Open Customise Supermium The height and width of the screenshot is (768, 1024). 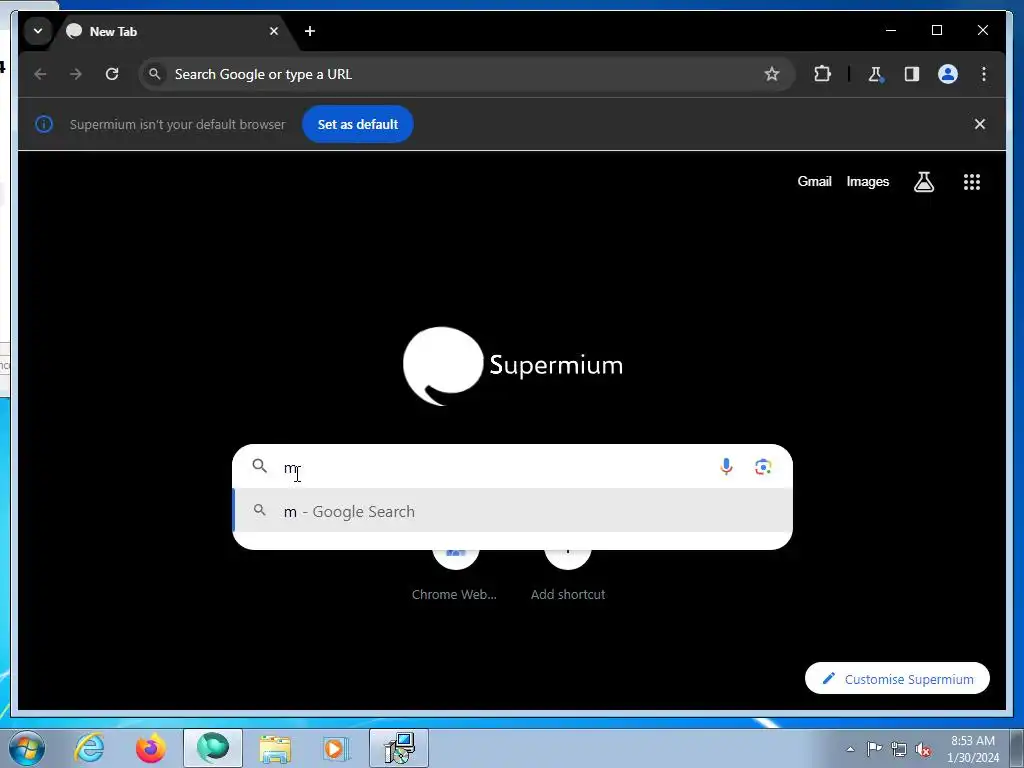click(x=897, y=679)
